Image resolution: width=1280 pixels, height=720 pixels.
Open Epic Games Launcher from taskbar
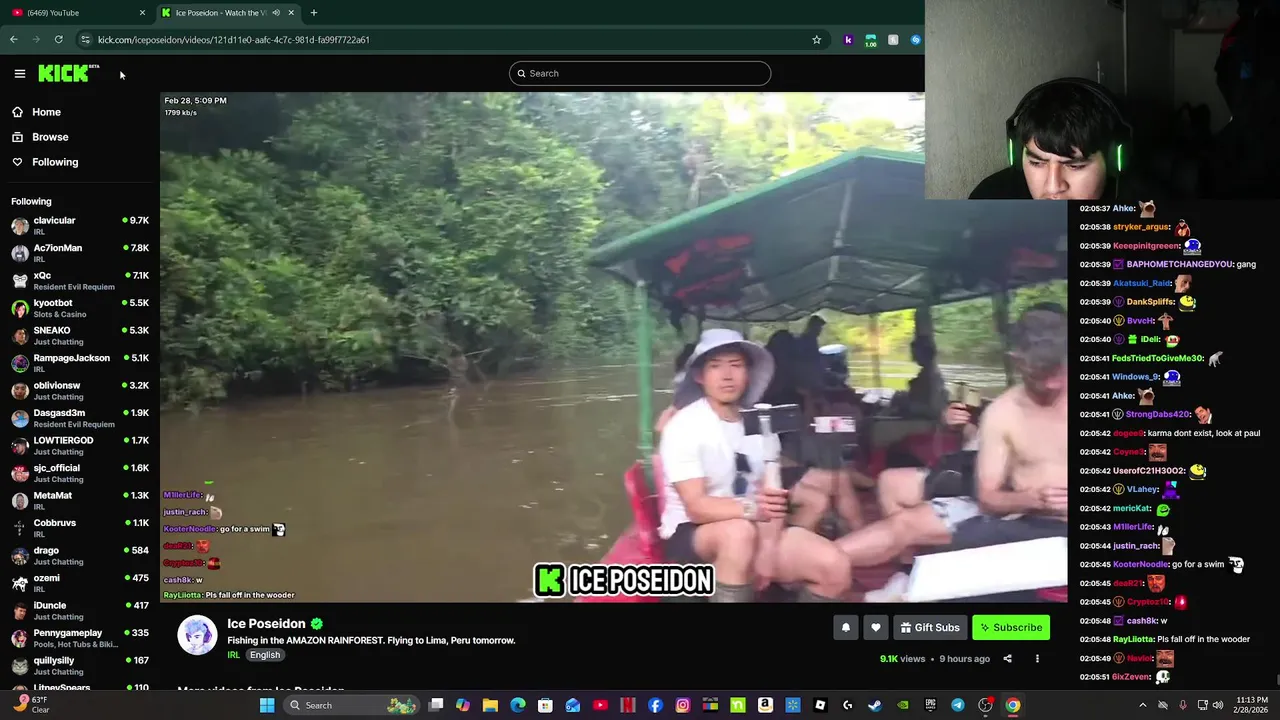pyautogui.click(x=930, y=705)
